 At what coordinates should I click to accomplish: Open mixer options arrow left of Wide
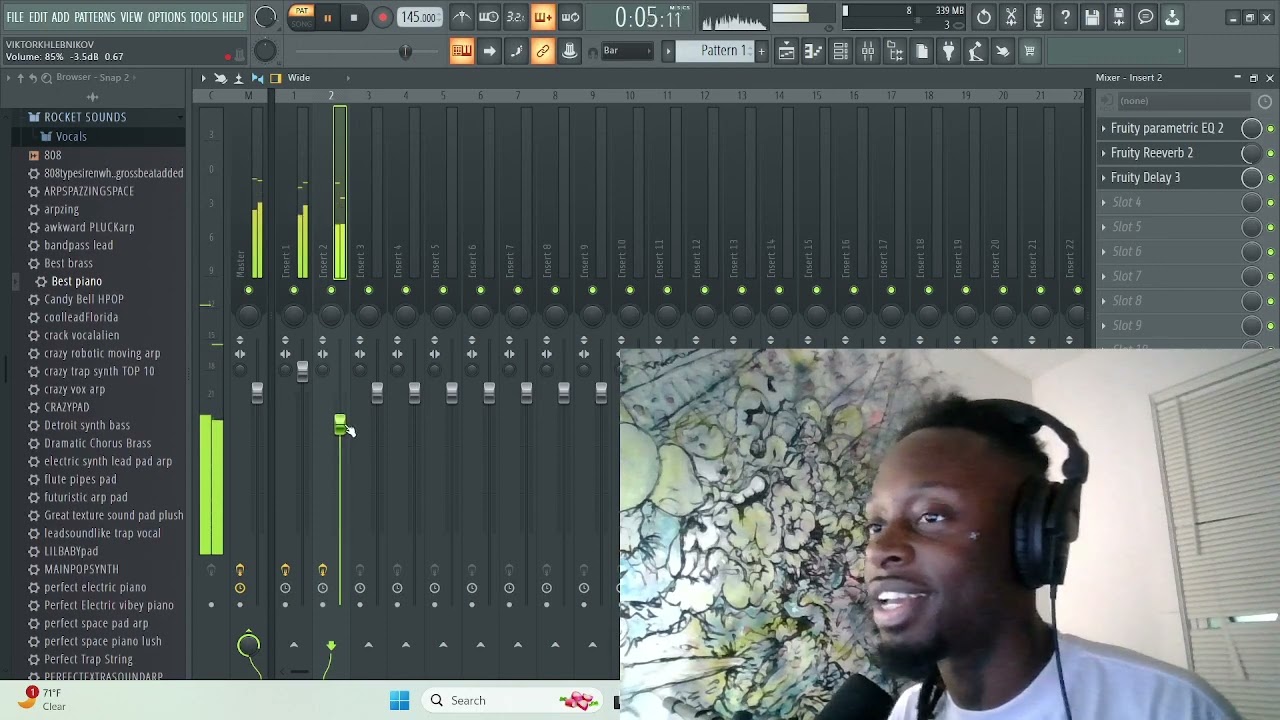pyautogui.click(x=203, y=78)
